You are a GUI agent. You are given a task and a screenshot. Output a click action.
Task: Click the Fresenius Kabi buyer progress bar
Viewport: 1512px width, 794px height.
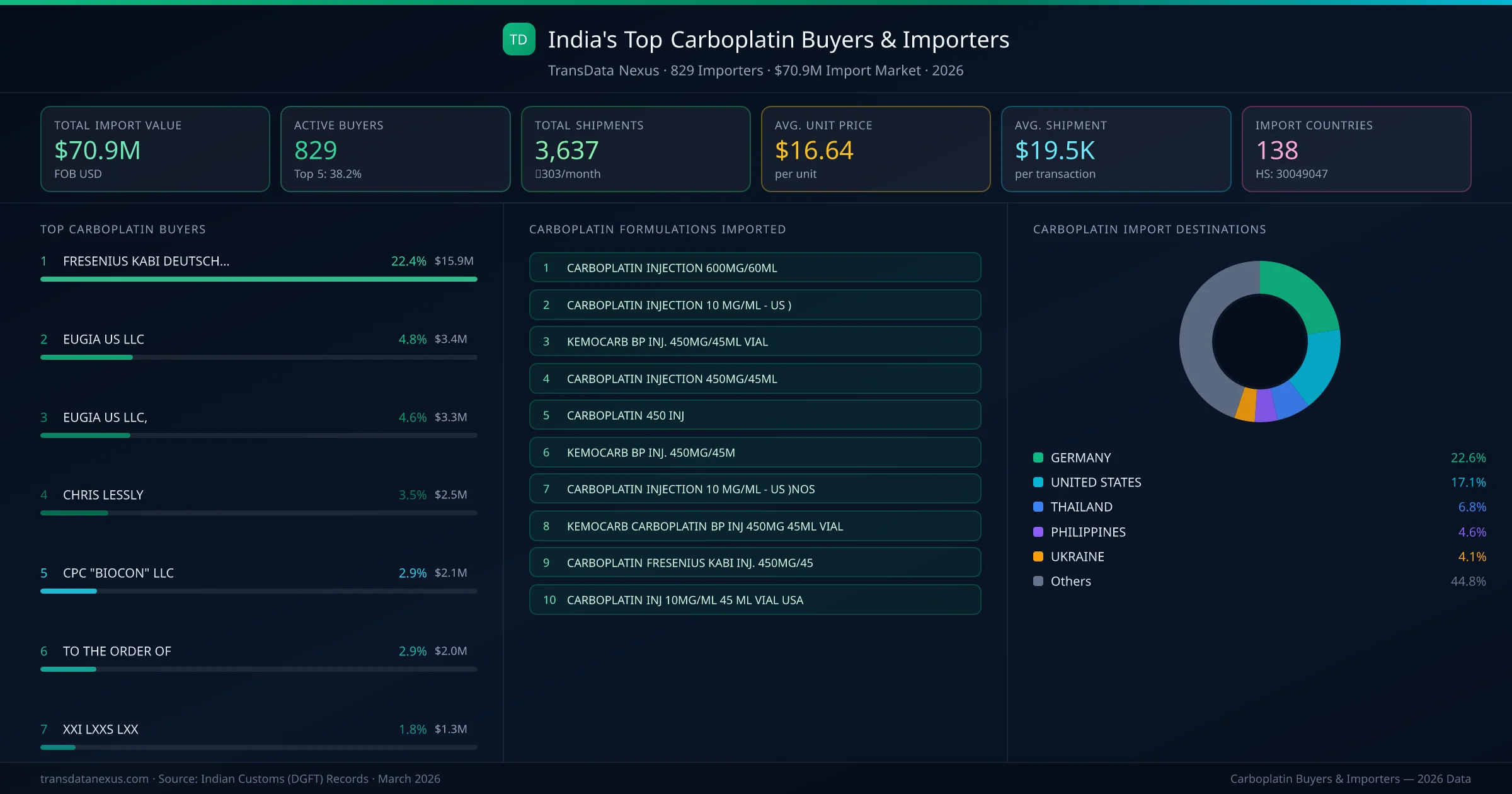coord(258,279)
